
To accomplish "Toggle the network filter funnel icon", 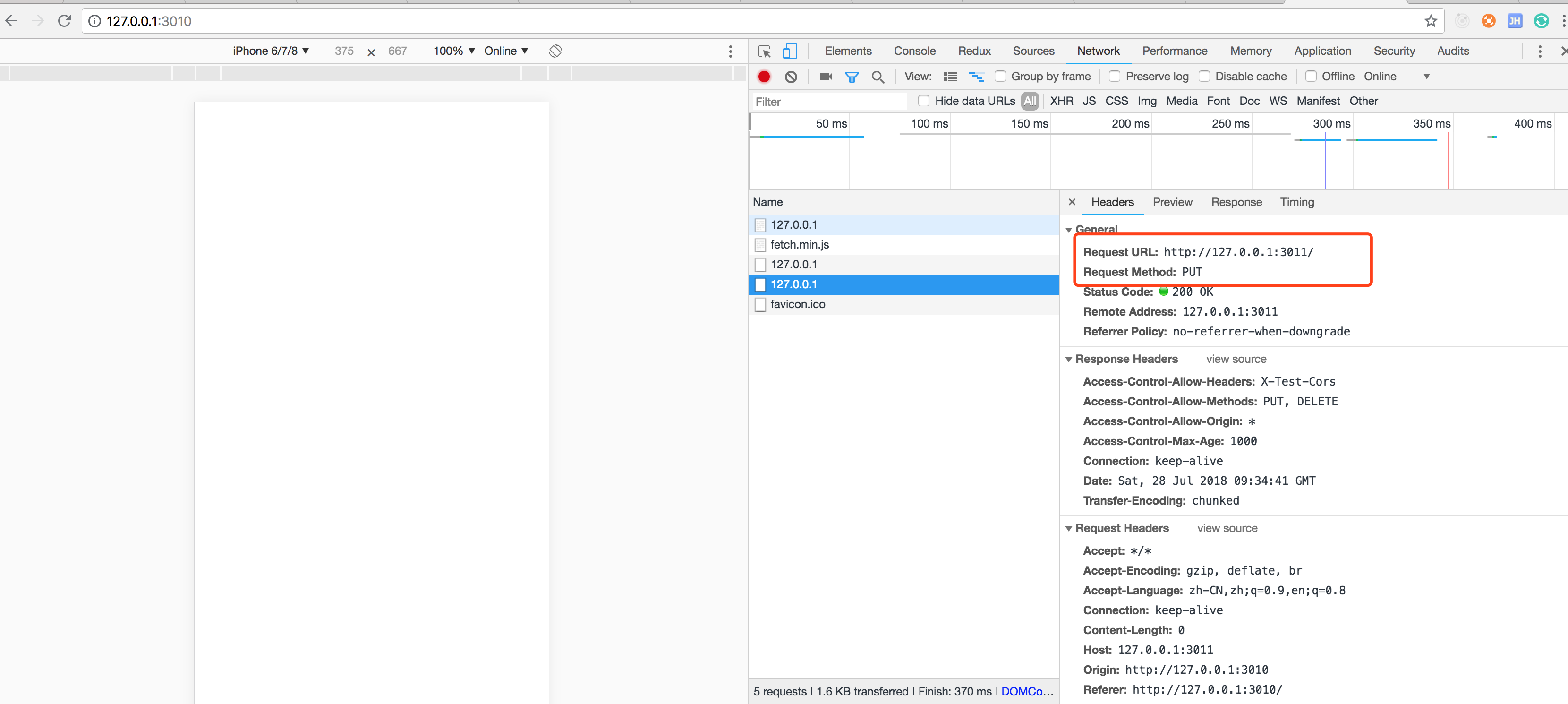I will [852, 77].
